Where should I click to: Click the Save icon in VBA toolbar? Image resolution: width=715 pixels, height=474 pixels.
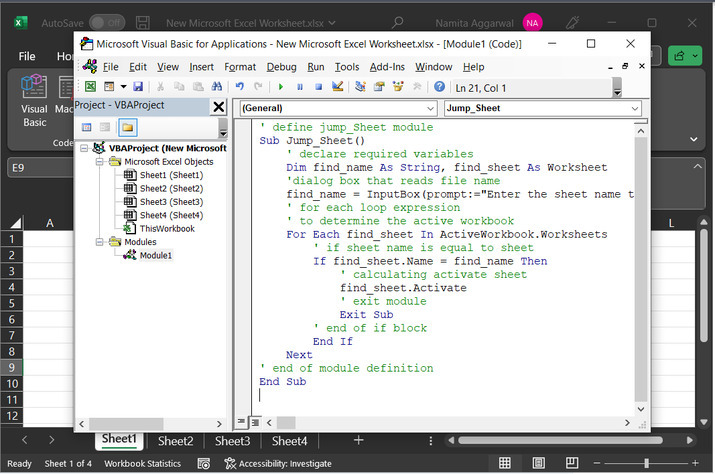pyautogui.click(x=137, y=87)
